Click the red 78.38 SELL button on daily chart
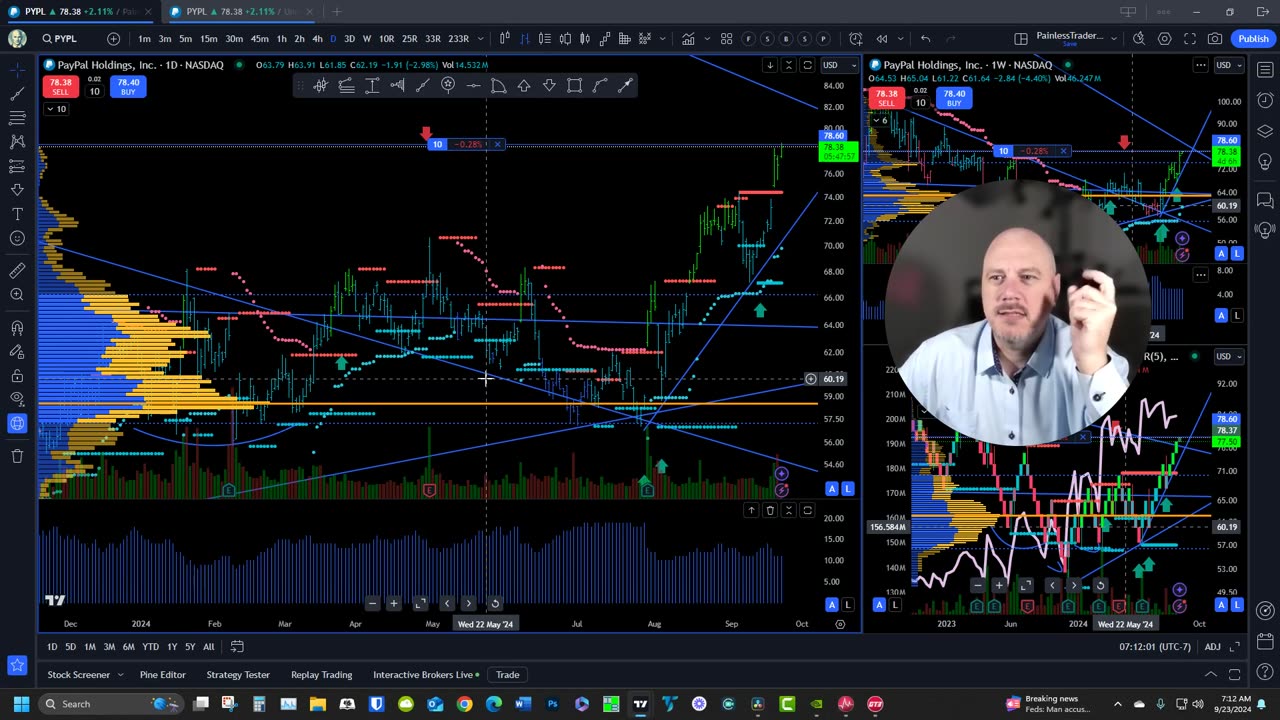The image size is (1280, 720). pos(61,87)
